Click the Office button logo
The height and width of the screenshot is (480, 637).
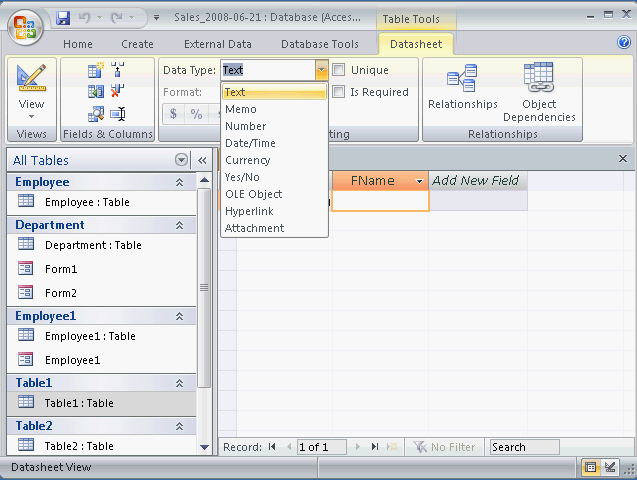coord(27,26)
